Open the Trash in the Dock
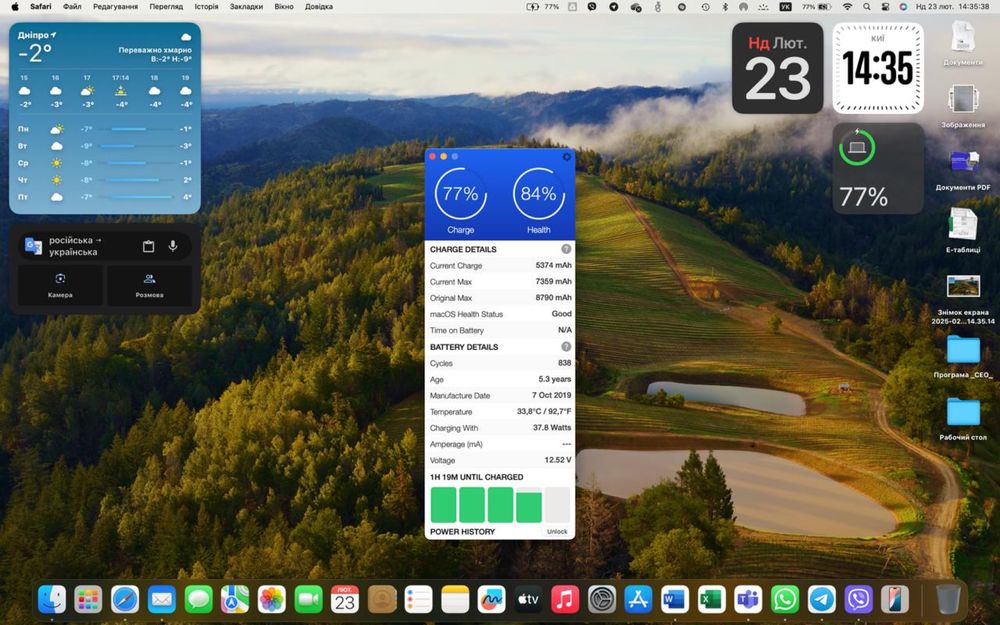1000x625 pixels. (x=948, y=599)
